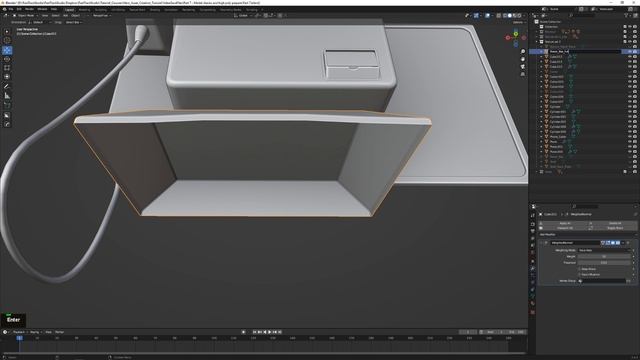640x360 pixels.
Task: Select the 3D Cursor tool
Action: (7, 40)
